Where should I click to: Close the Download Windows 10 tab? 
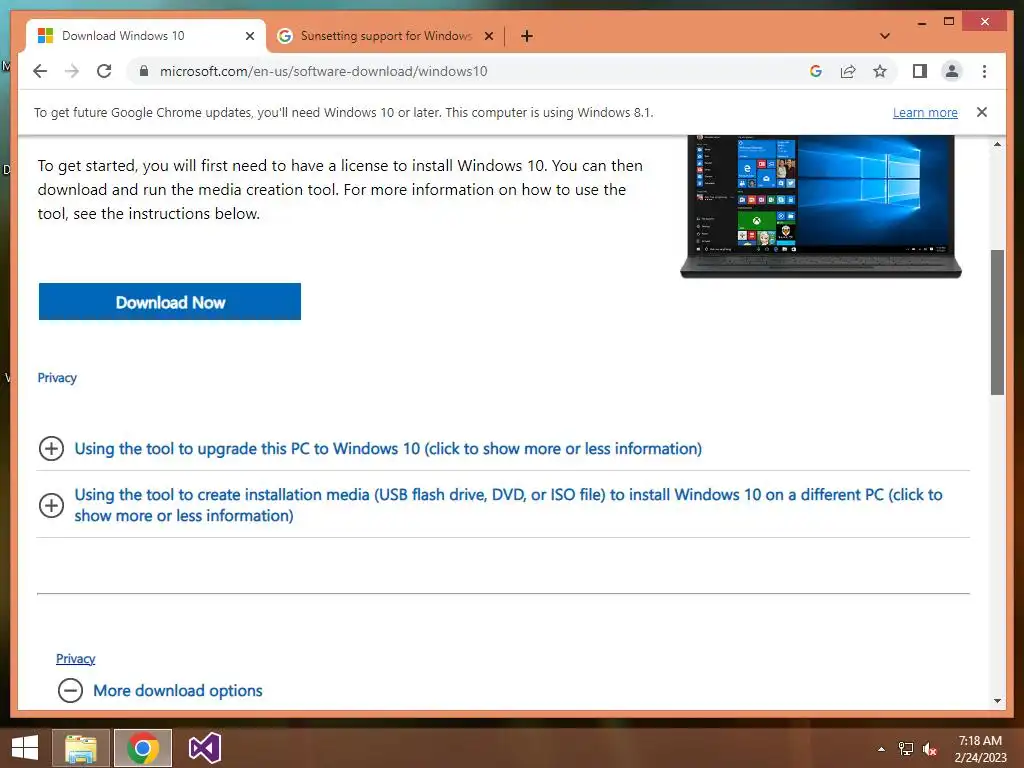[249, 36]
